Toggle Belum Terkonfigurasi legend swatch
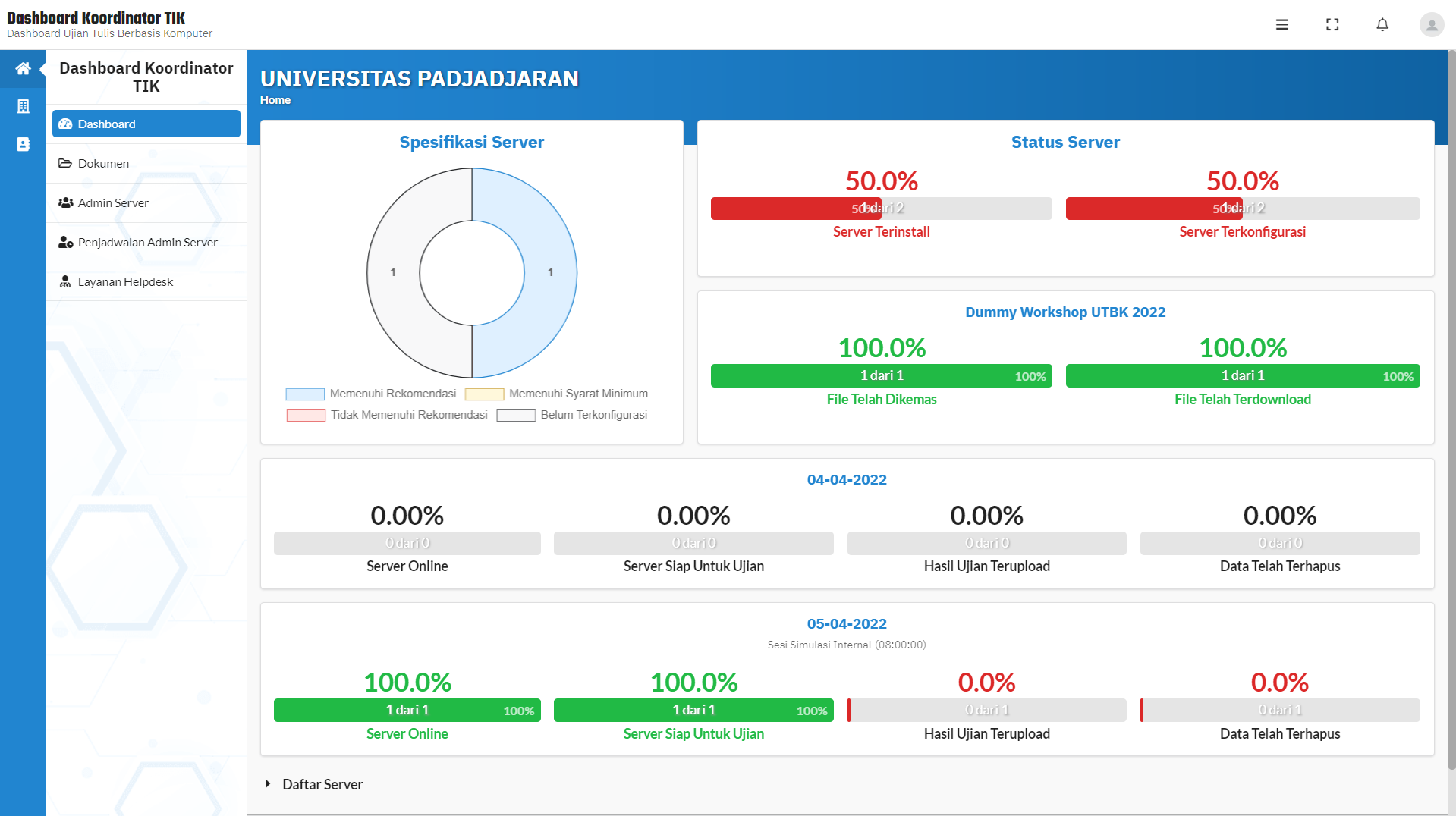Viewport: 1456px width, 816px height. (516, 415)
